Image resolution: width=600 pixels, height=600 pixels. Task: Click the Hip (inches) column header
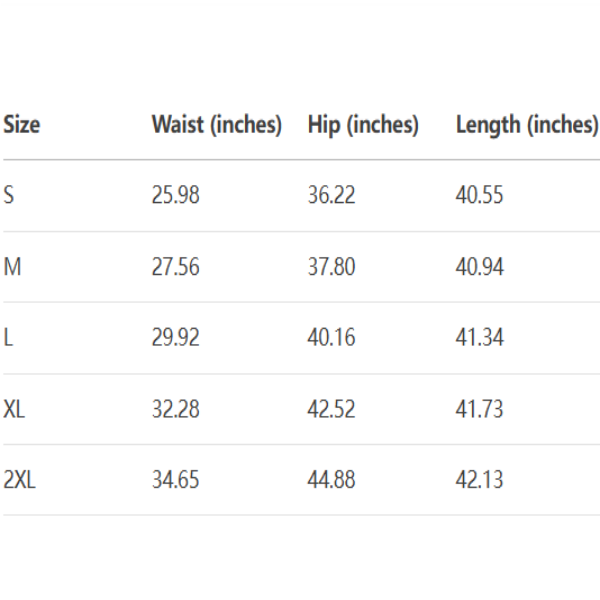pos(363,125)
